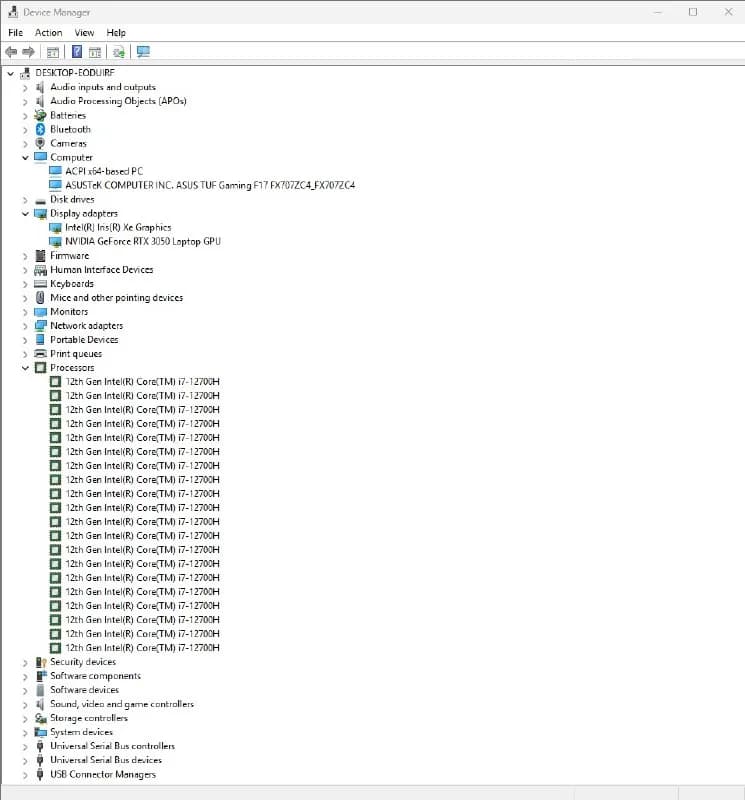The height and width of the screenshot is (800, 745).
Task: Open the File menu
Action: 15,33
